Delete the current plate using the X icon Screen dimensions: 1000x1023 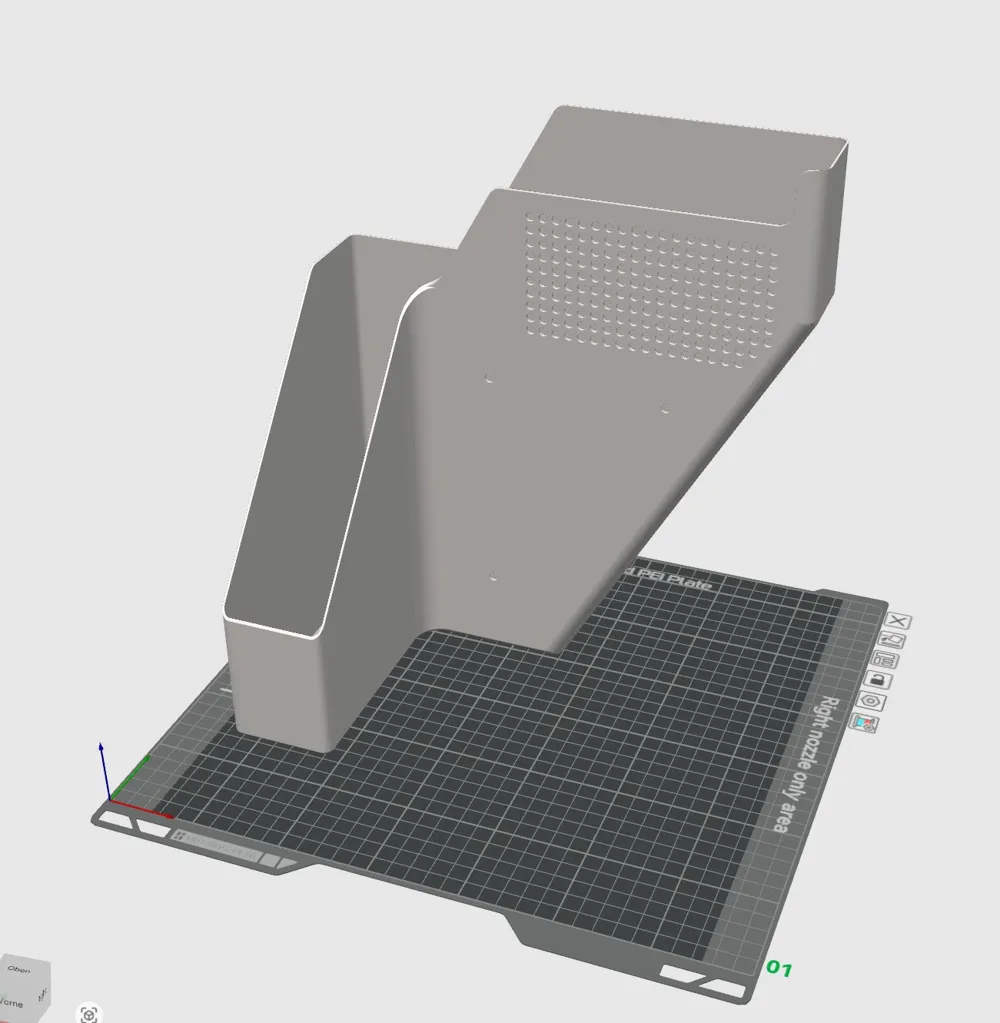(898, 621)
